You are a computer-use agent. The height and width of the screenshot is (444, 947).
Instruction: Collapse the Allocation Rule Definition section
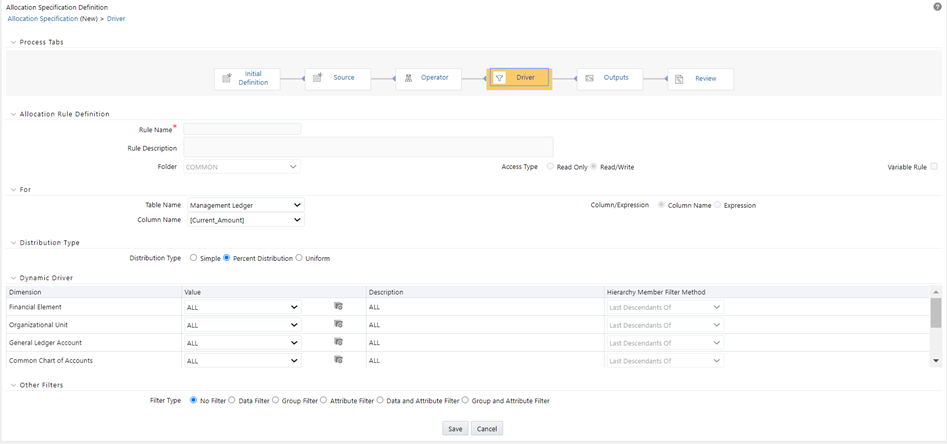coord(13,114)
